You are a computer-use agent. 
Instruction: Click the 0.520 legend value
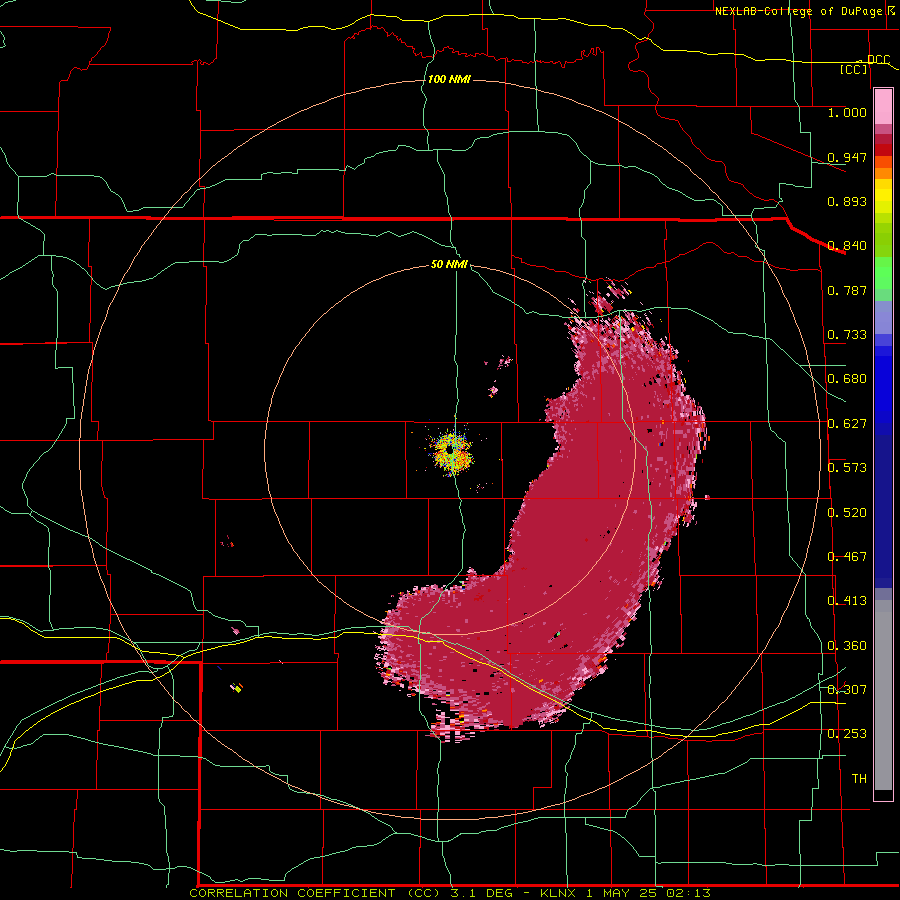coord(847,513)
